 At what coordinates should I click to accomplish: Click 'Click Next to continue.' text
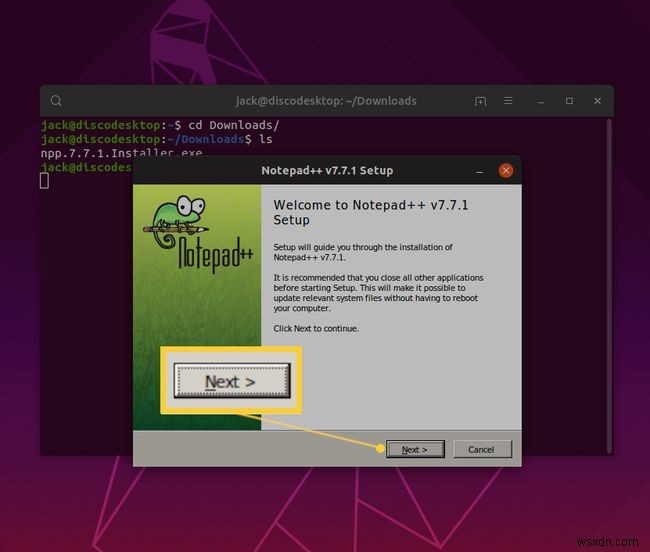[x=316, y=329]
